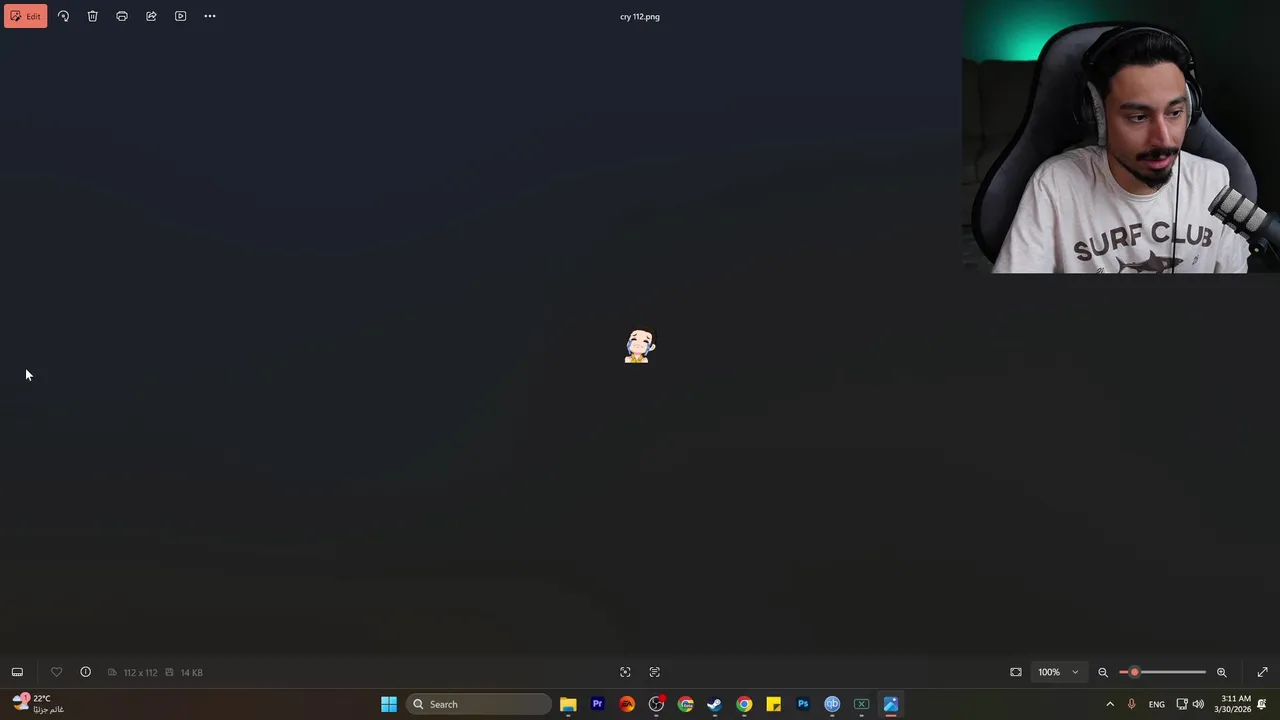This screenshot has width=1280, height=720.
Task: Delete the photo with the trash icon
Action: [x=92, y=16]
